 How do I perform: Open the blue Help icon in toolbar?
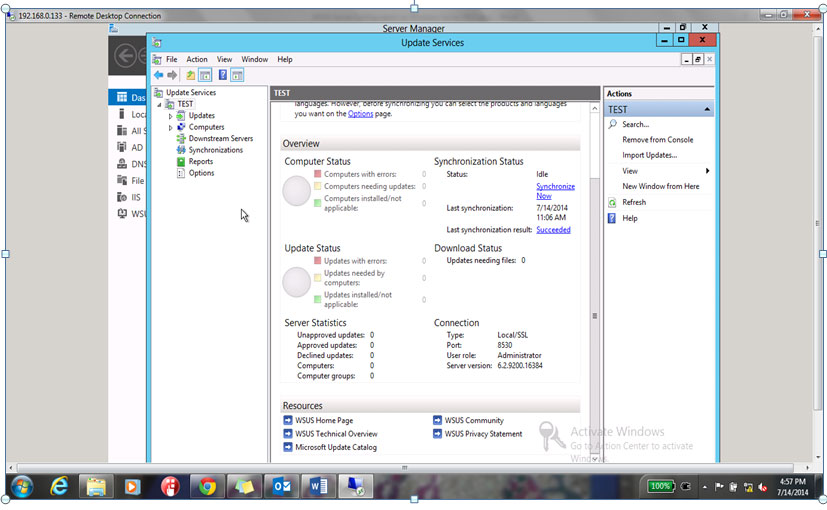pyautogui.click(x=223, y=75)
